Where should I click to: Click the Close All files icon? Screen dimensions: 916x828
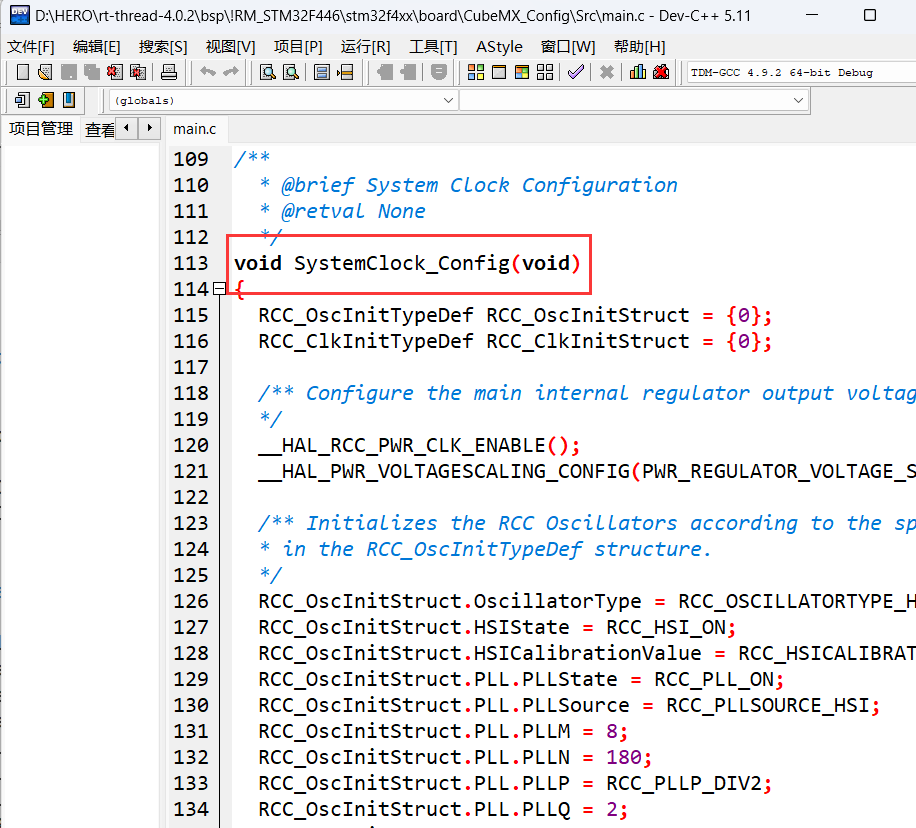point(138,72)
